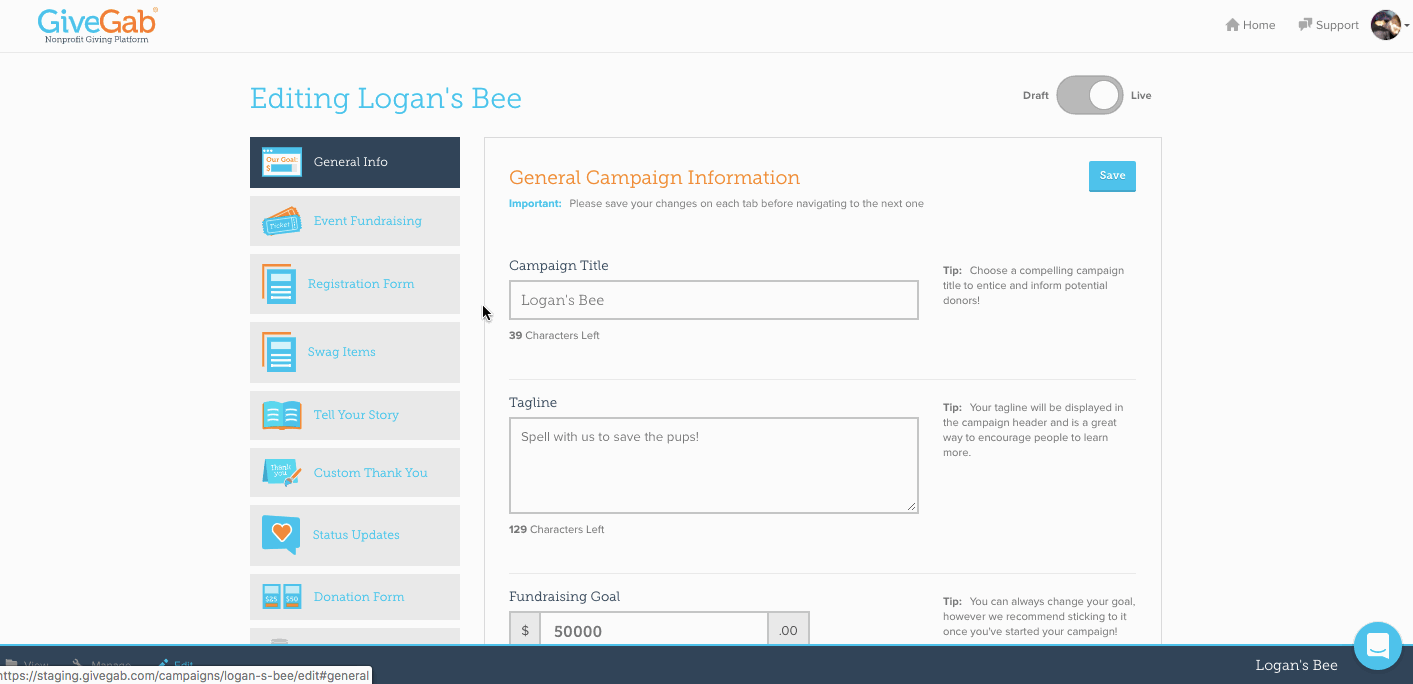Click the General Info goal icon
1413x684 pixels.
pyautogui.click(x=282, y=163)
